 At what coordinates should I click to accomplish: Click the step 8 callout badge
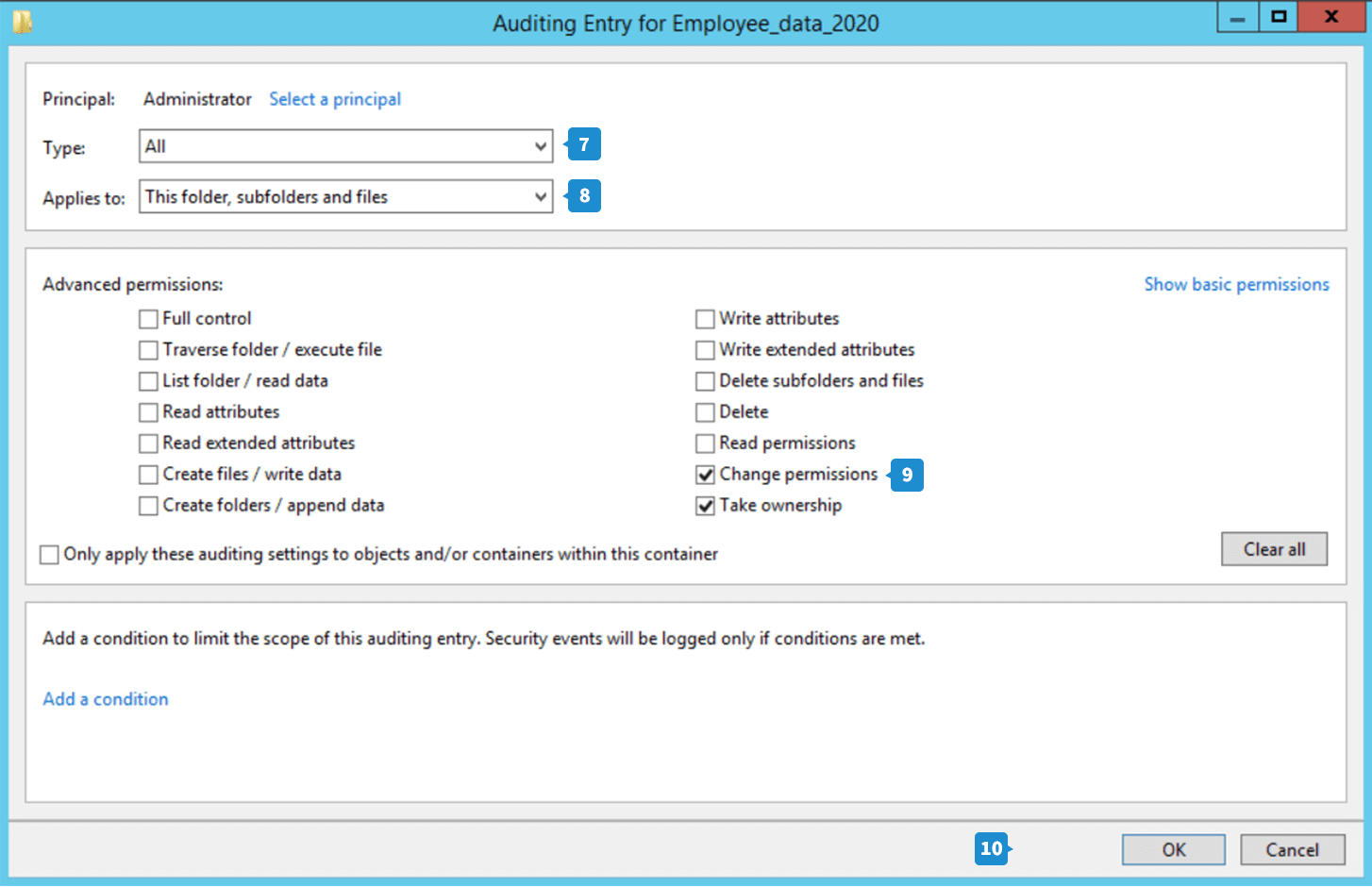(x=584, y=195)
